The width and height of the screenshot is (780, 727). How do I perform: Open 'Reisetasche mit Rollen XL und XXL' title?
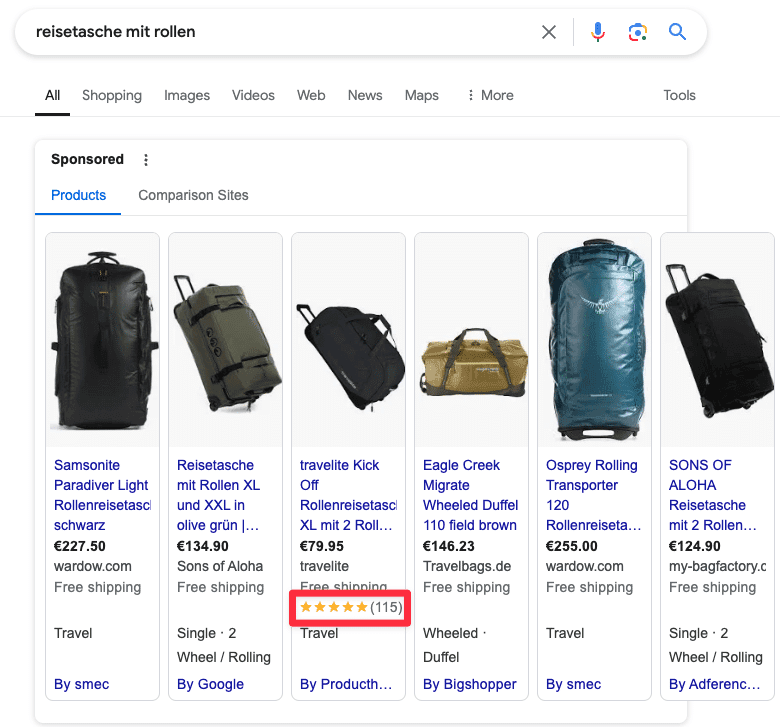click(218, 495)
